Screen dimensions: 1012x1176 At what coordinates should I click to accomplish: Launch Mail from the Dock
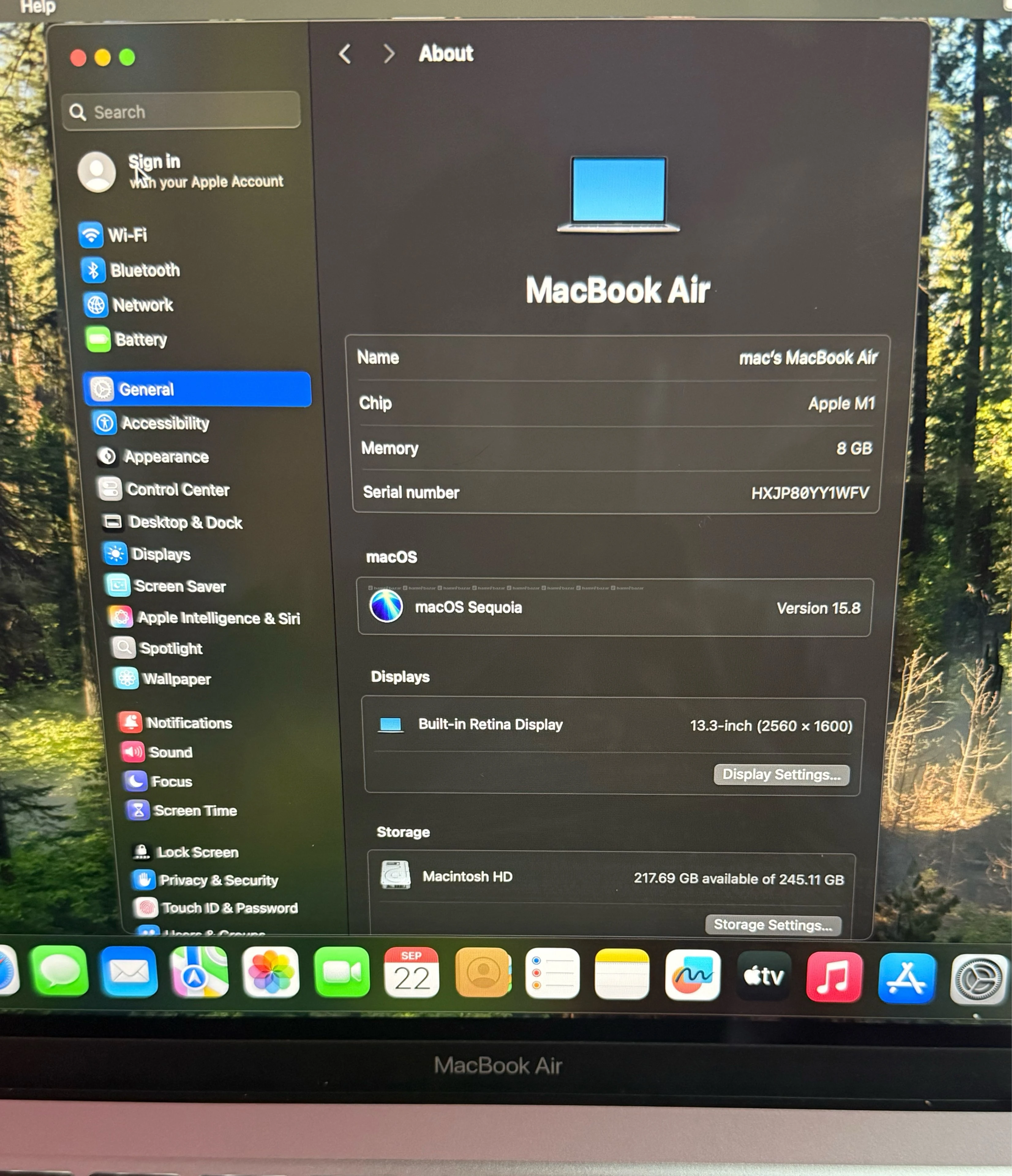click(129, 972)
